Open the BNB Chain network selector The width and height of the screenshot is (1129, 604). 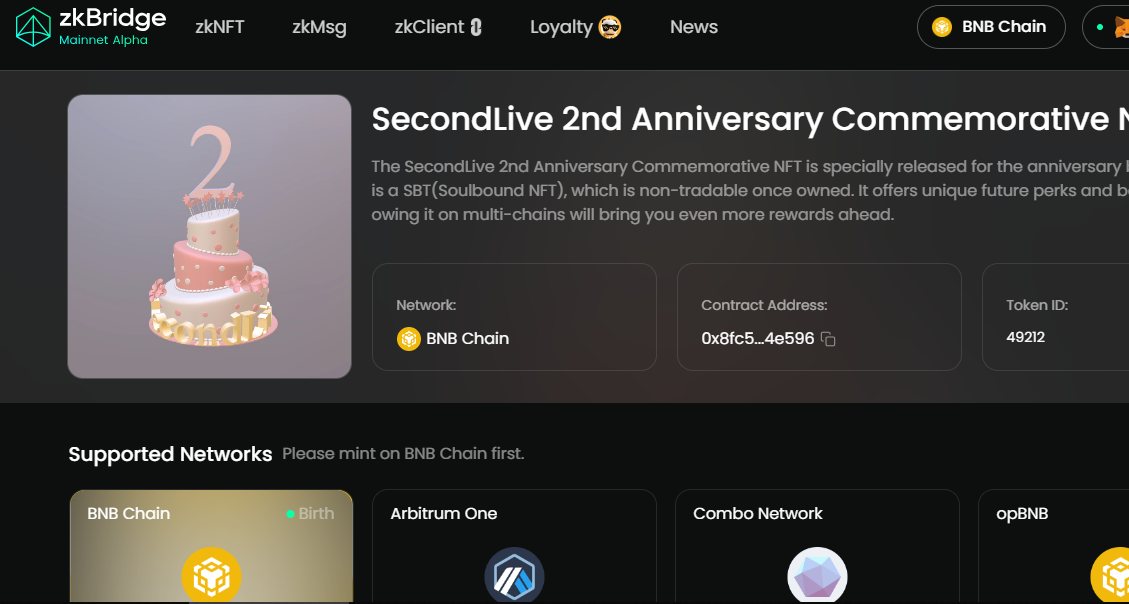[x=991, y=27]
